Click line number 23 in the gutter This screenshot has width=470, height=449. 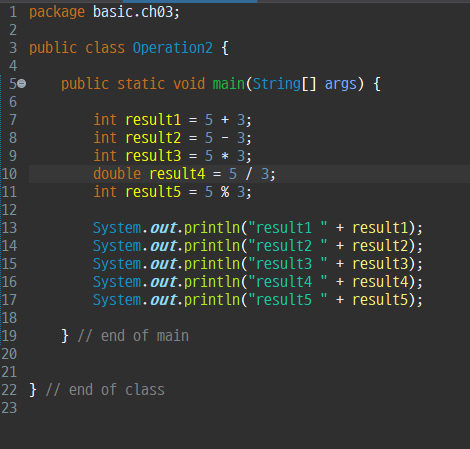pyautogui.click(x=9, y=408)
